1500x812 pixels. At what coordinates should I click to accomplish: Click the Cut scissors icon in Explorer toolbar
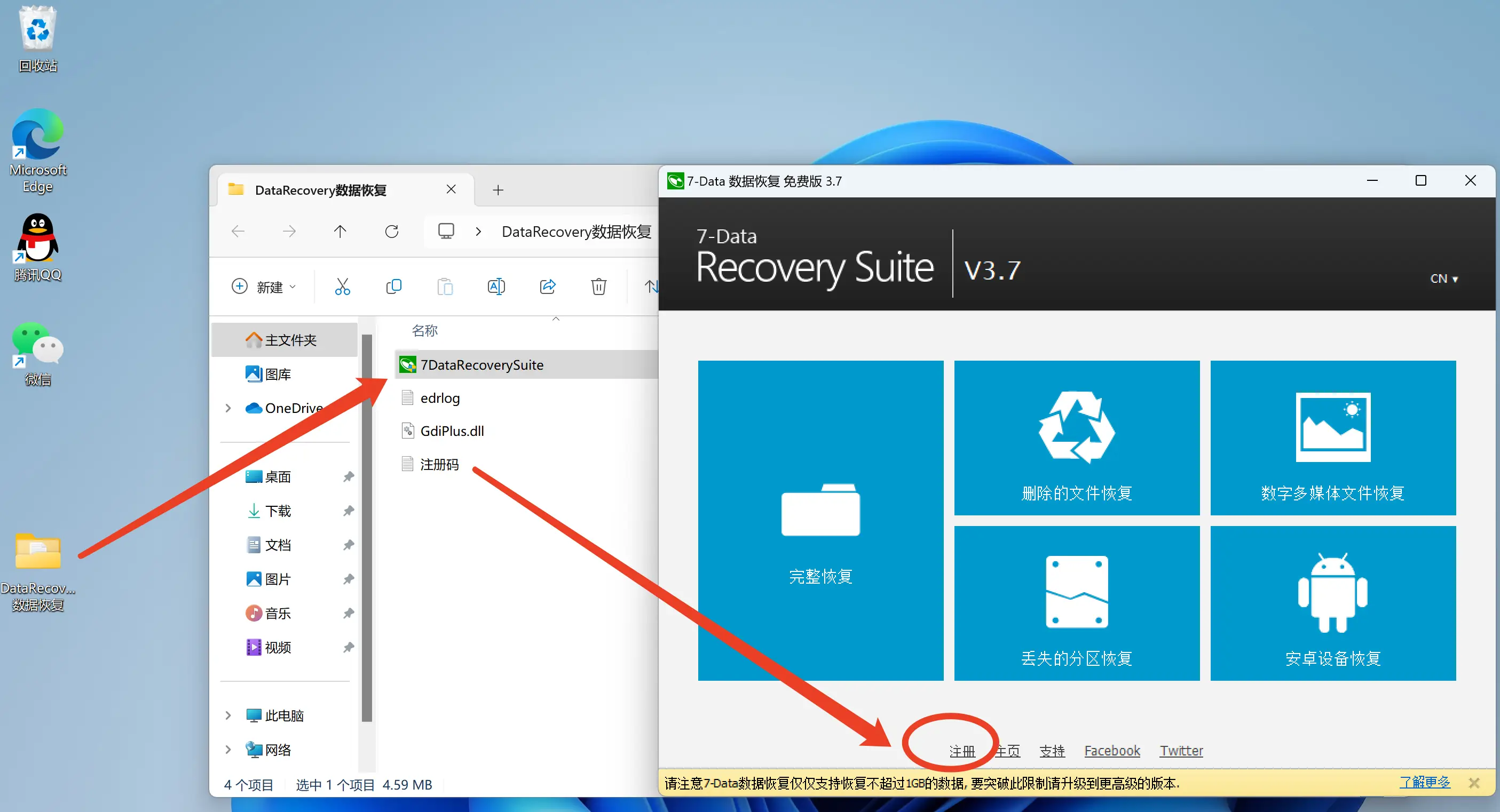[x=342, y=286]
